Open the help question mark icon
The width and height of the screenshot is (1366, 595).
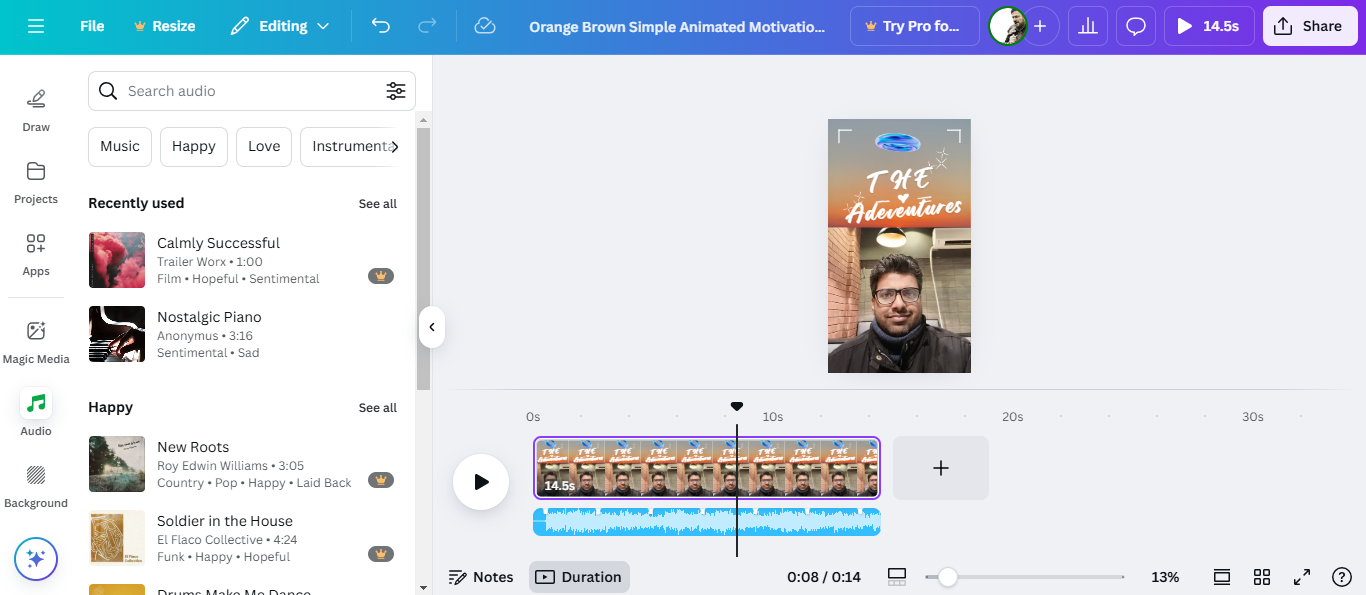[x=1342, y=577]
